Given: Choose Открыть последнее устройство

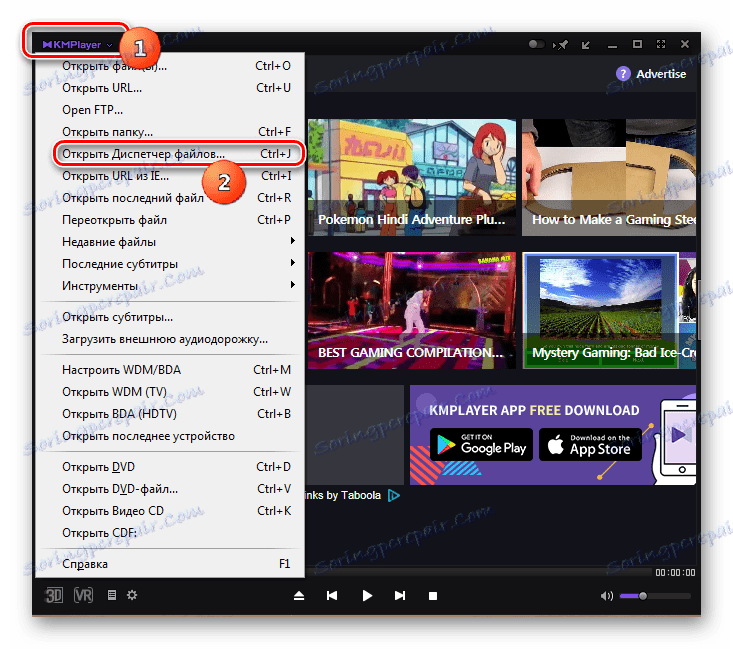Looking at the screenshot, I should click(x=170, y=436).
